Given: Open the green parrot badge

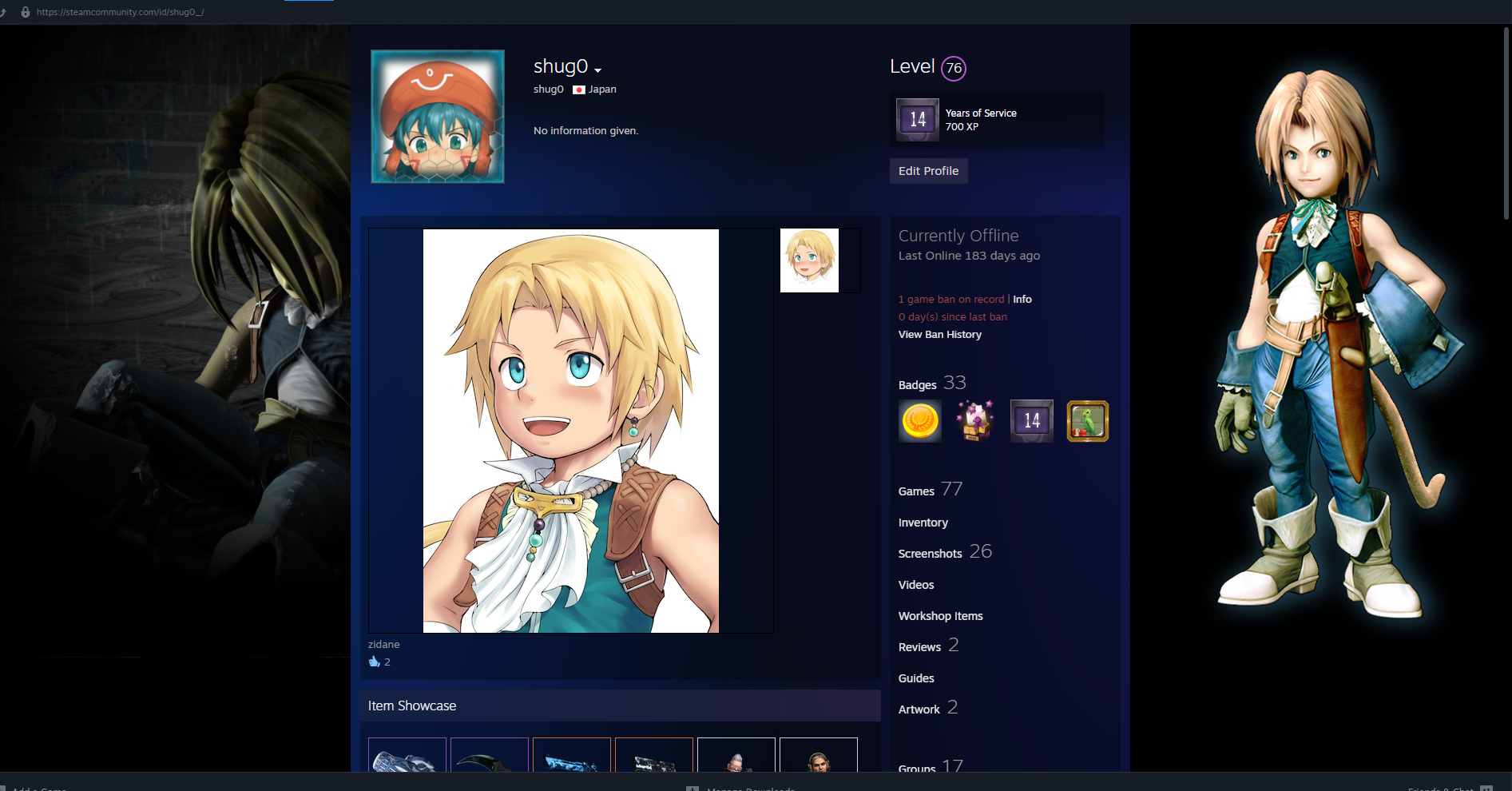Looking at the screenshot, I should [1088, 421].
